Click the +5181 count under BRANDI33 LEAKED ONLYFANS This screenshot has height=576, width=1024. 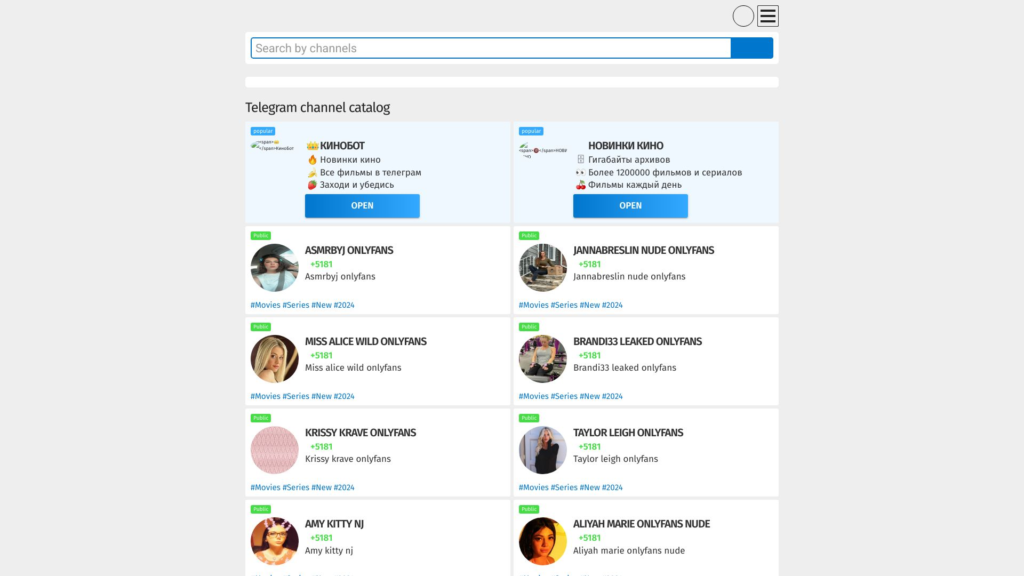pyautogui.click(x=590, y=356)
